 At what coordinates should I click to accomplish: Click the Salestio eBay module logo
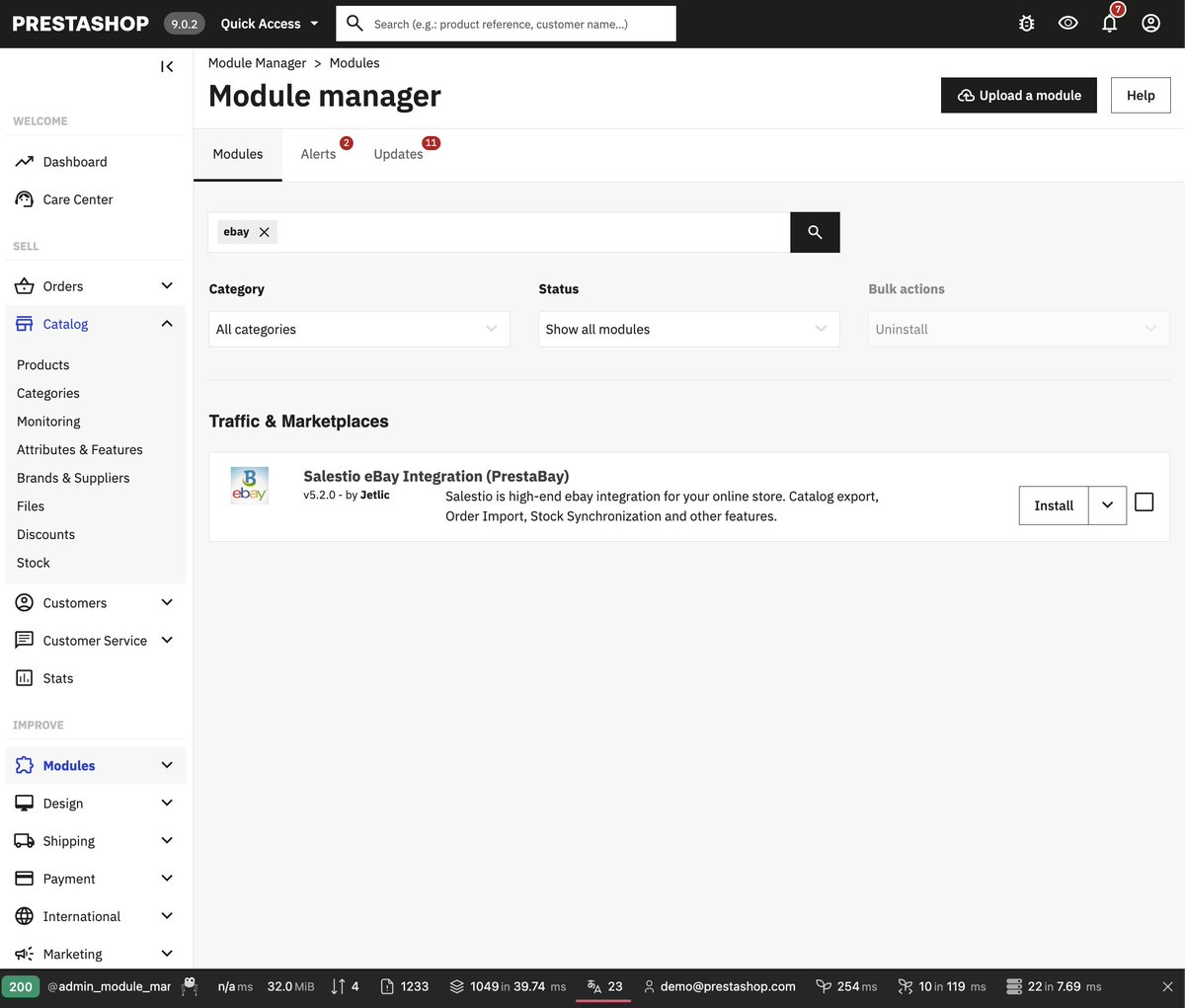click(x=249, y=485)
